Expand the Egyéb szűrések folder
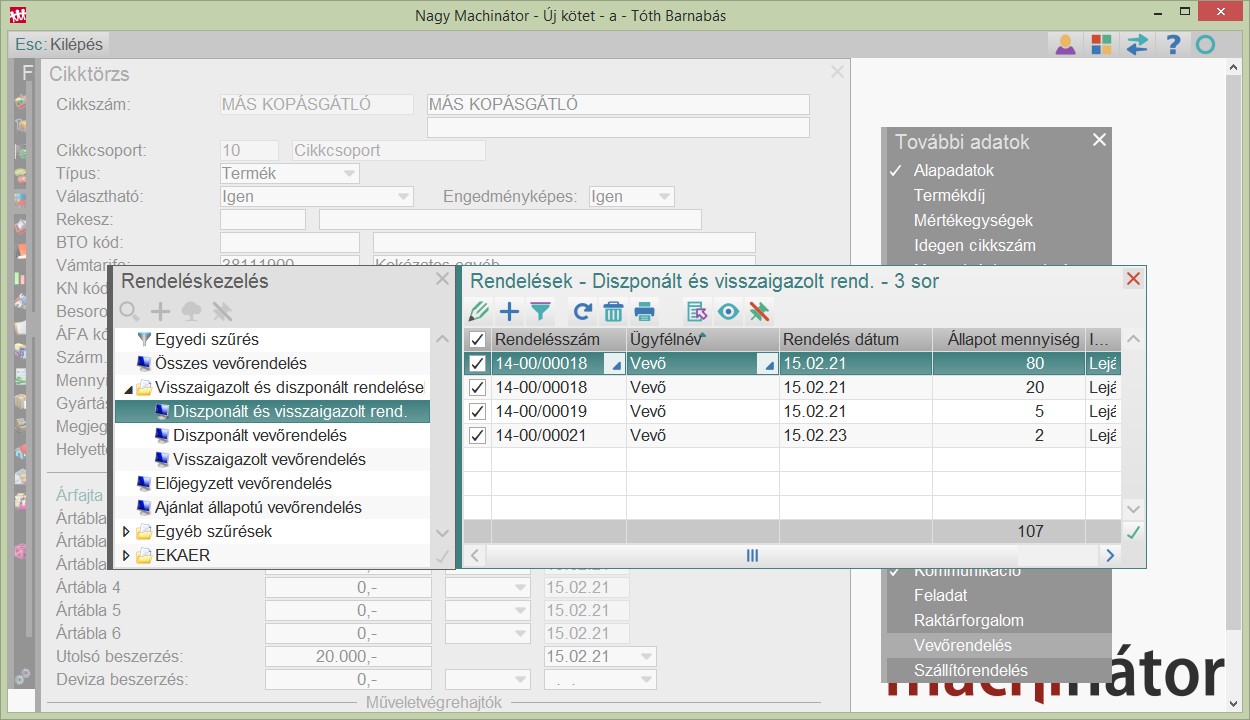Viewport: 1250px width, 720px height. (127, 532)
